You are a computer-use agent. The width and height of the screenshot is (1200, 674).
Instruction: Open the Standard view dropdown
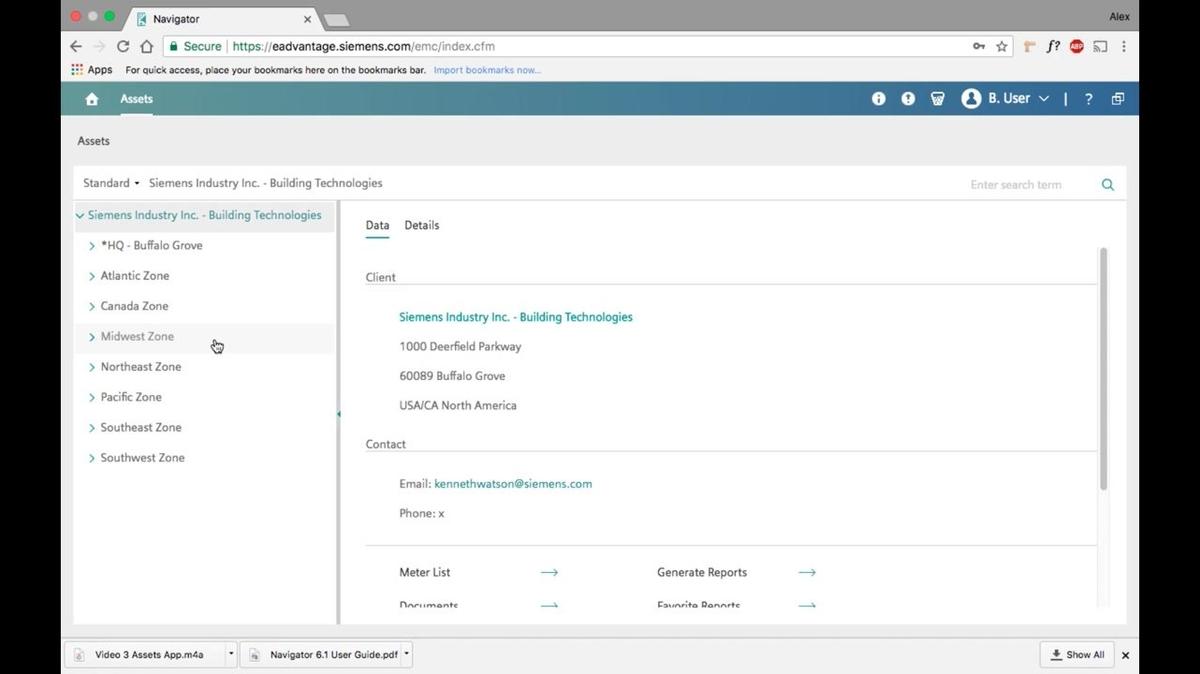pyautogui.click(x=111, y=183)
